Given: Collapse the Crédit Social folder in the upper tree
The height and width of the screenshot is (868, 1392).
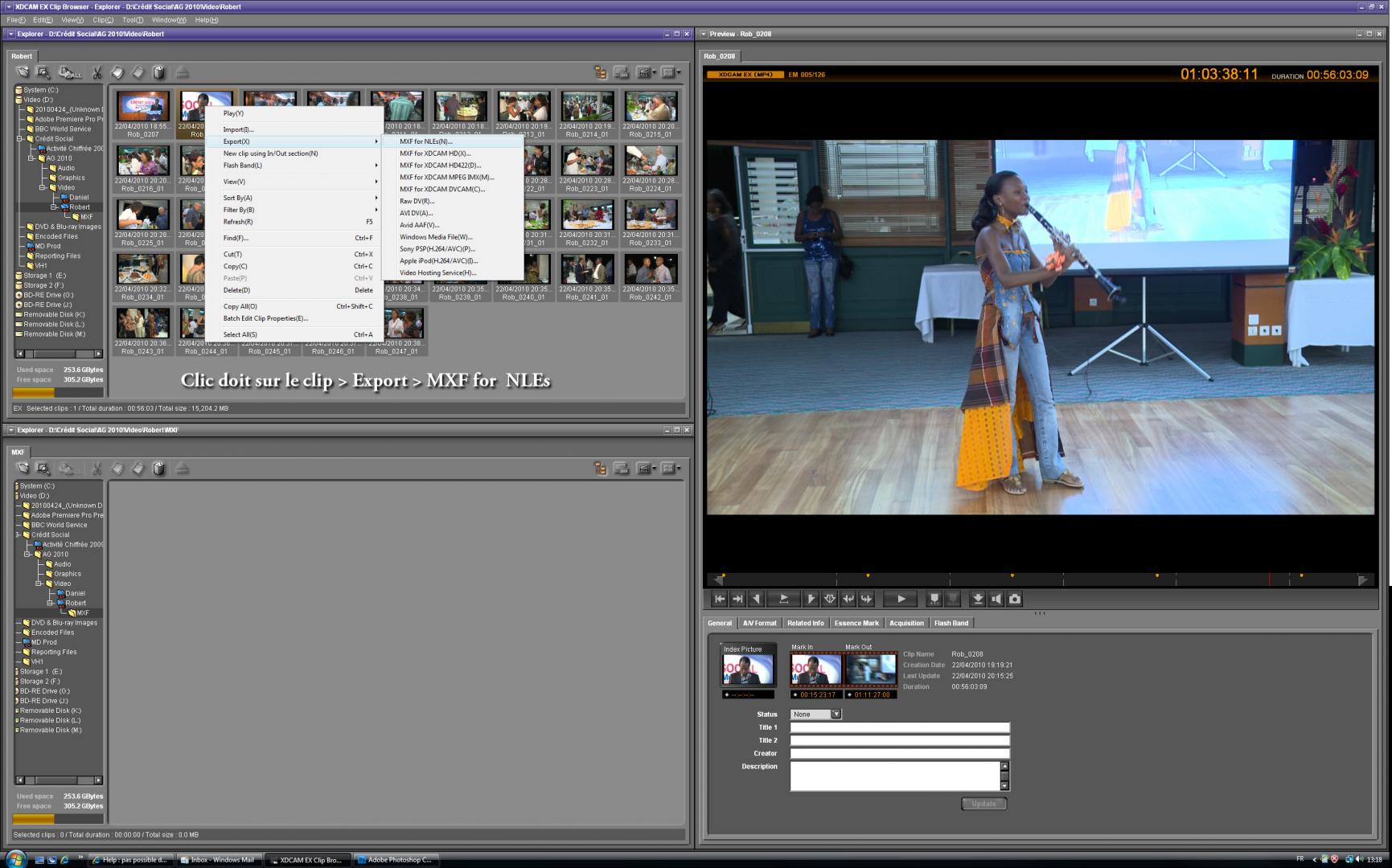Looking at the screenshot, I should (19, 139).
